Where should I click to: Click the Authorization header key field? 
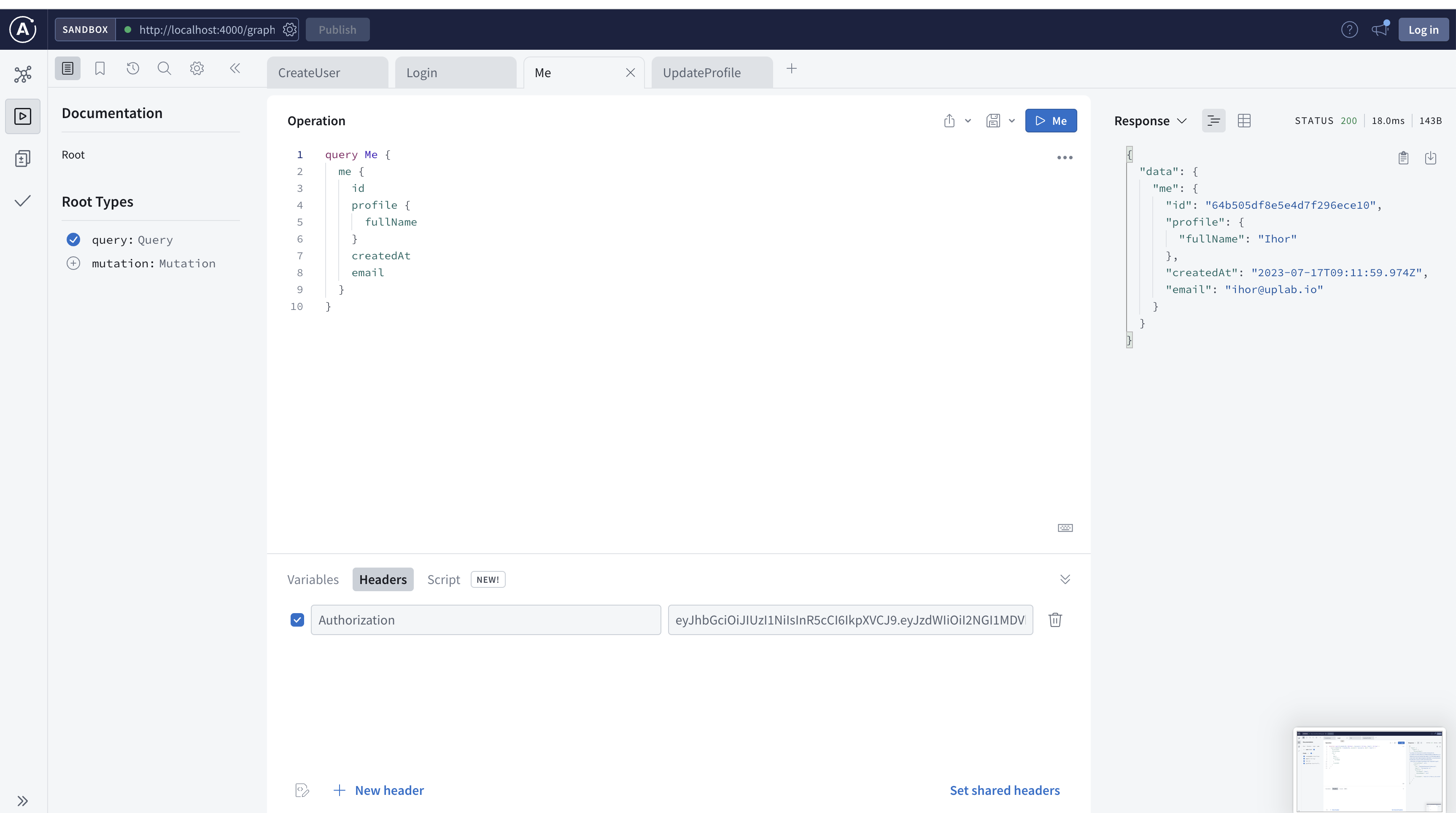coord(485,620)
